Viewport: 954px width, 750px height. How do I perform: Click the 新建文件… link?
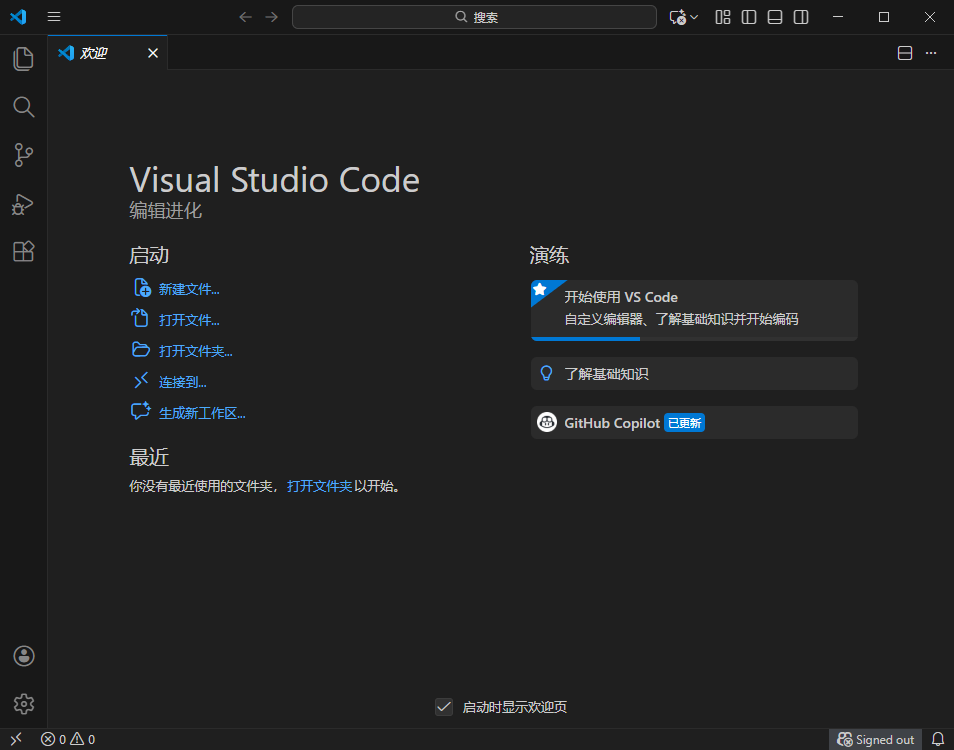click(190, 288)
